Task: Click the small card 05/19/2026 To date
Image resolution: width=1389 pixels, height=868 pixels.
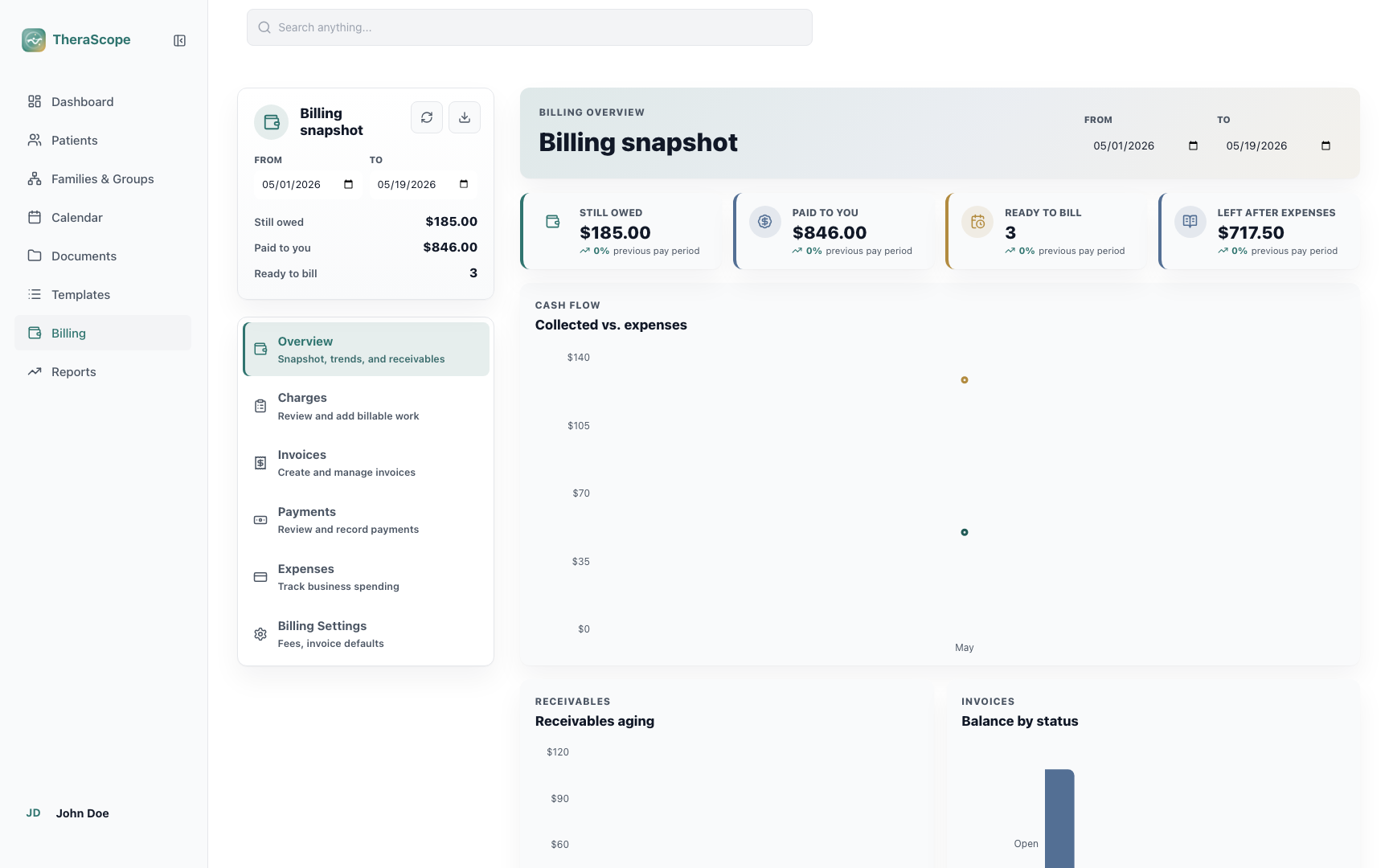Action: pos(407,184)
